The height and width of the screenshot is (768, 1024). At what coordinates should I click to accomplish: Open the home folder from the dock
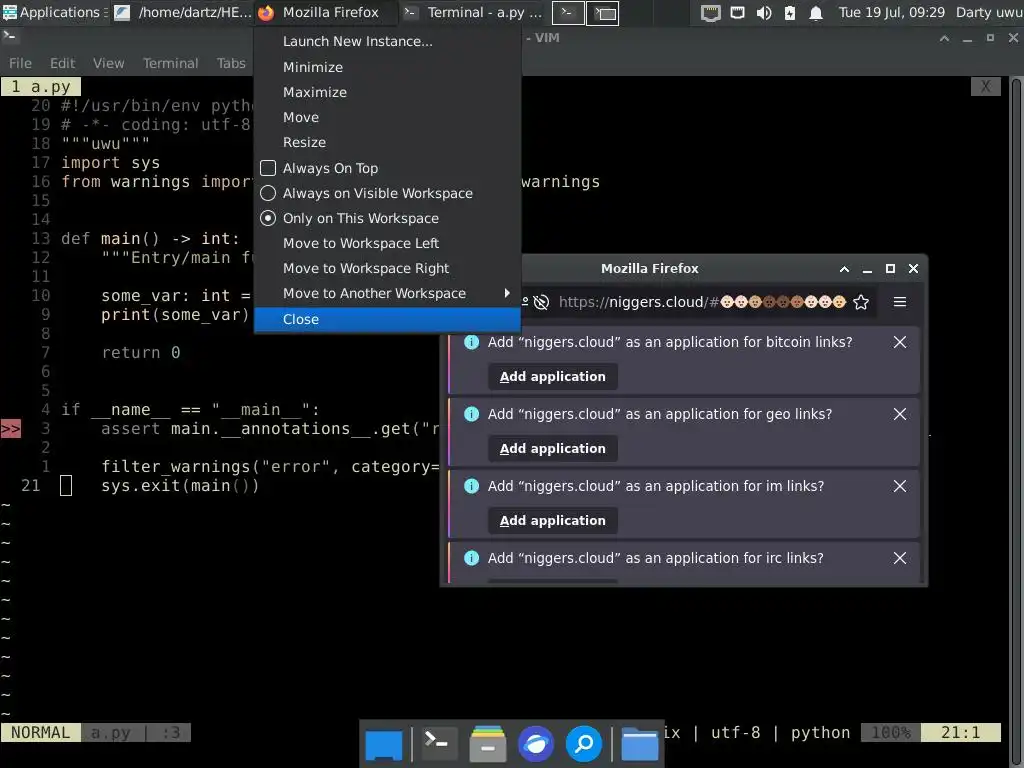click(639, 744)
